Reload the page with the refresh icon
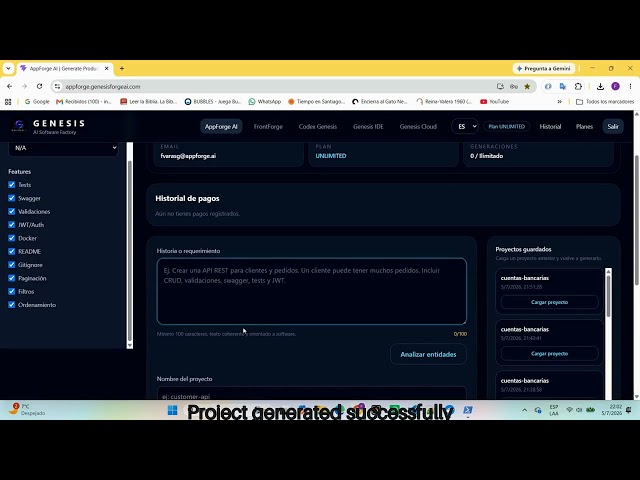This screenshot has height=480, width=640. point(39,87)
